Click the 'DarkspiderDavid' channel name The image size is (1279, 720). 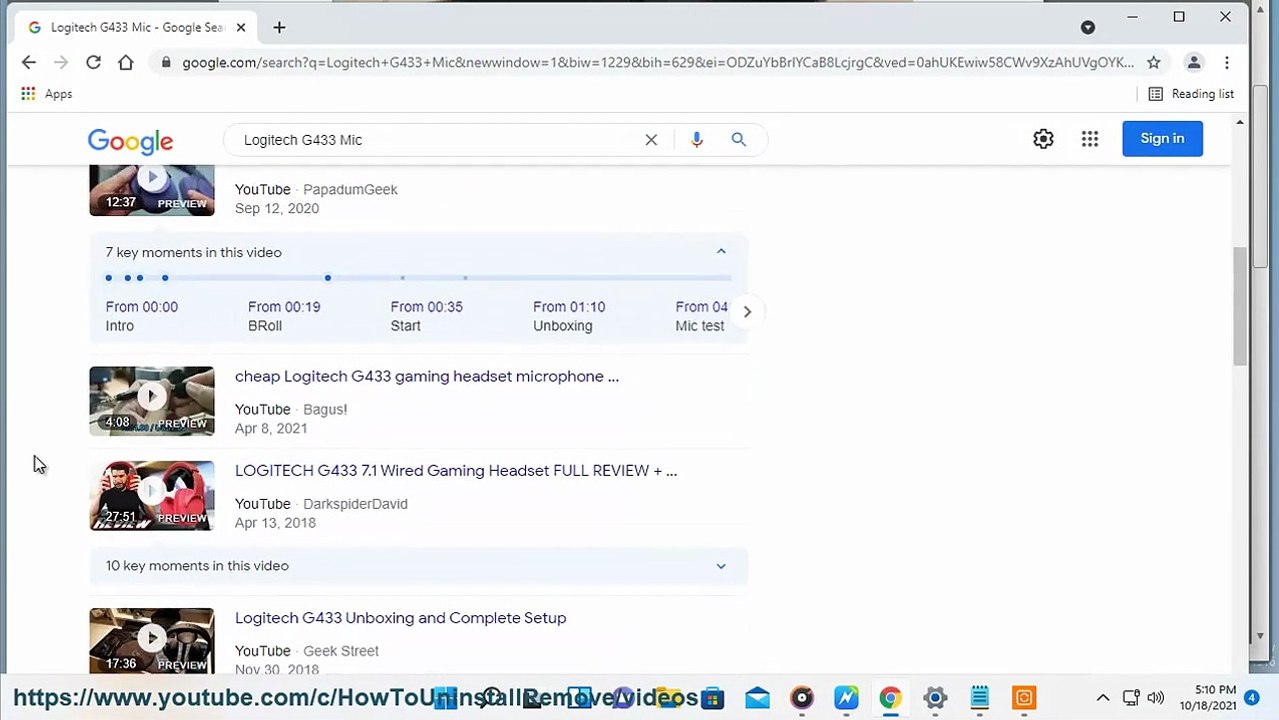tap(355, 503)
